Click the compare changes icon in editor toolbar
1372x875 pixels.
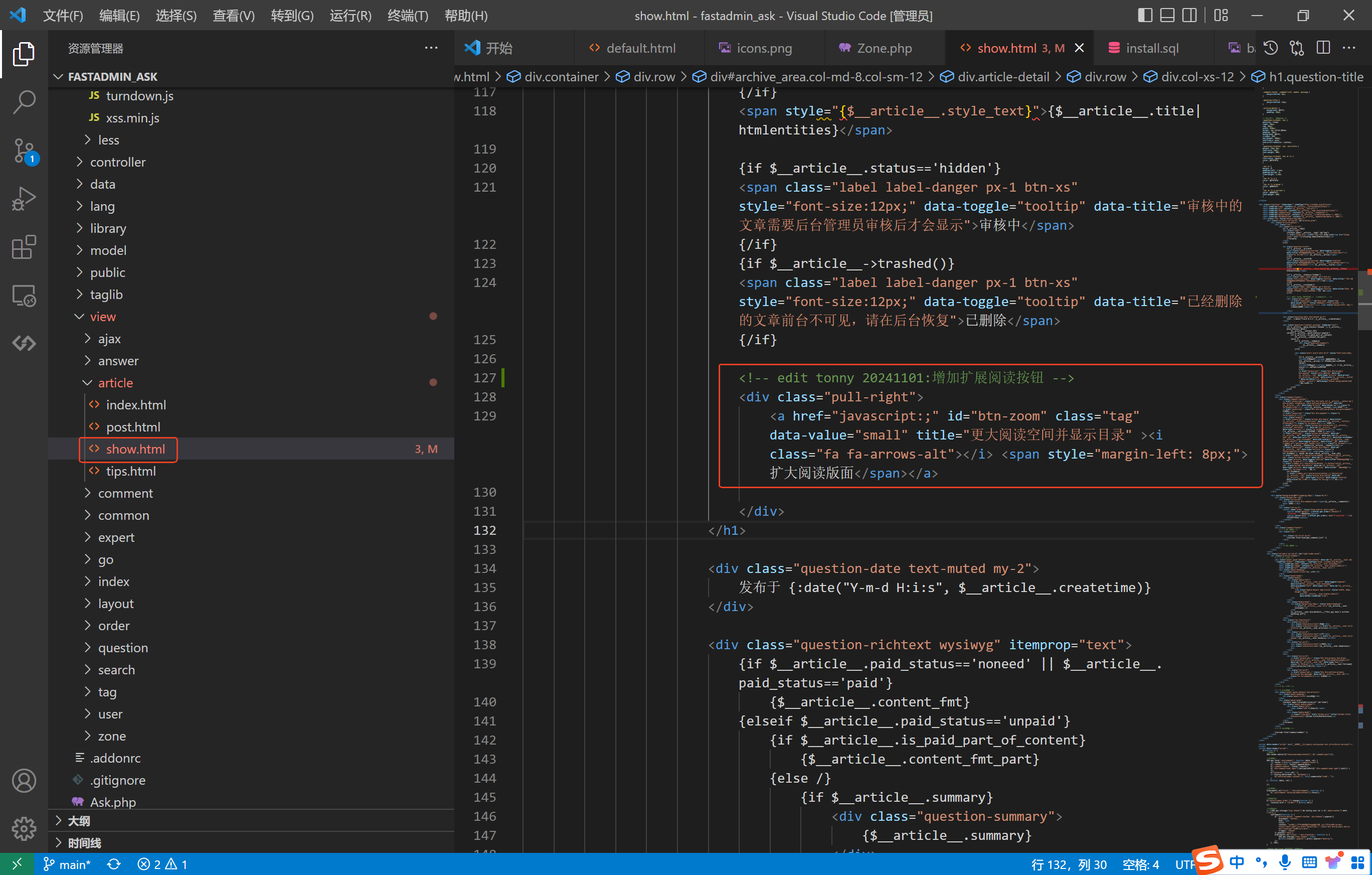pos(1297,48)
